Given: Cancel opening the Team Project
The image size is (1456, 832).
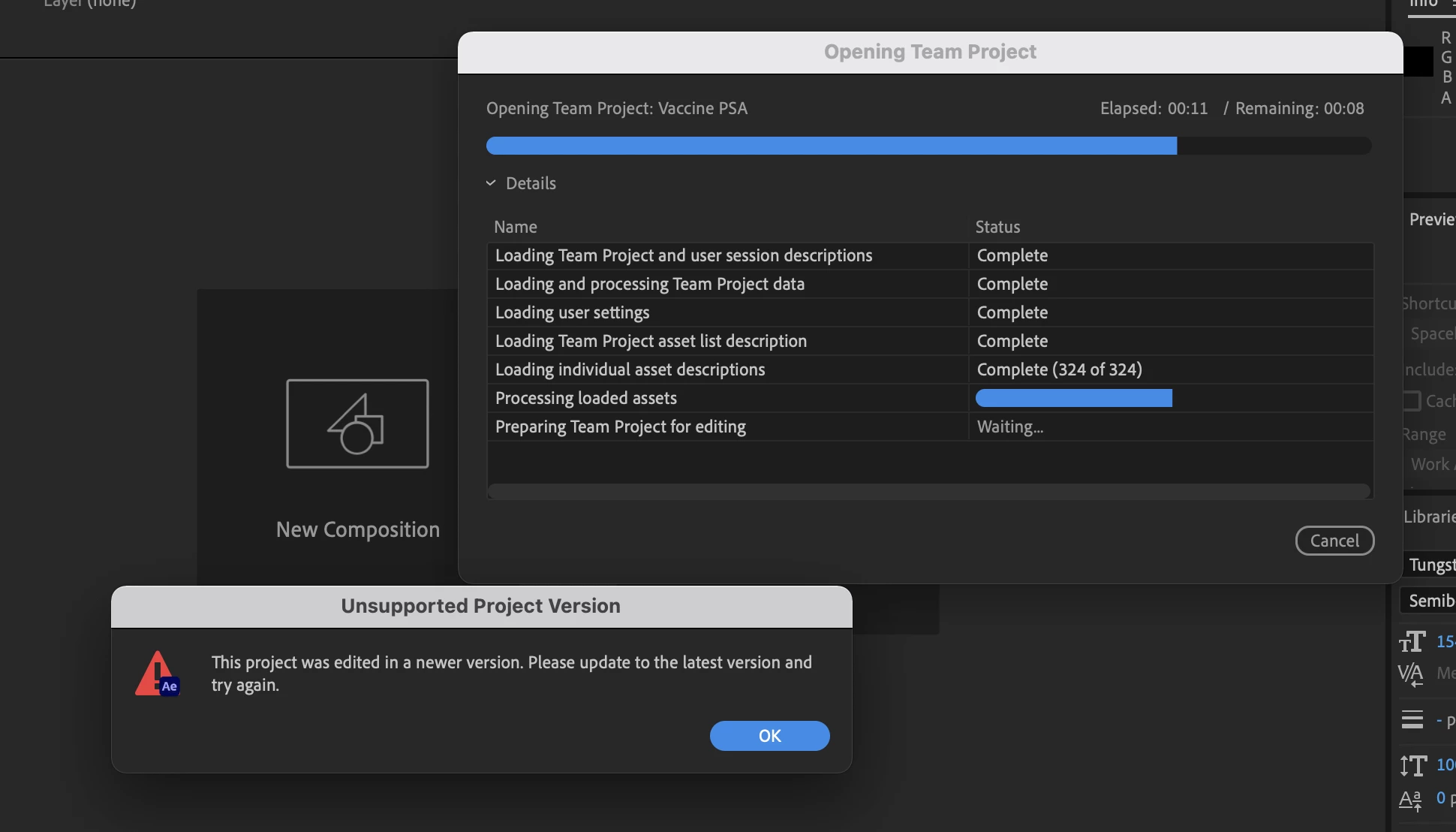Looking at the screenshot, I should point(1334,541).
